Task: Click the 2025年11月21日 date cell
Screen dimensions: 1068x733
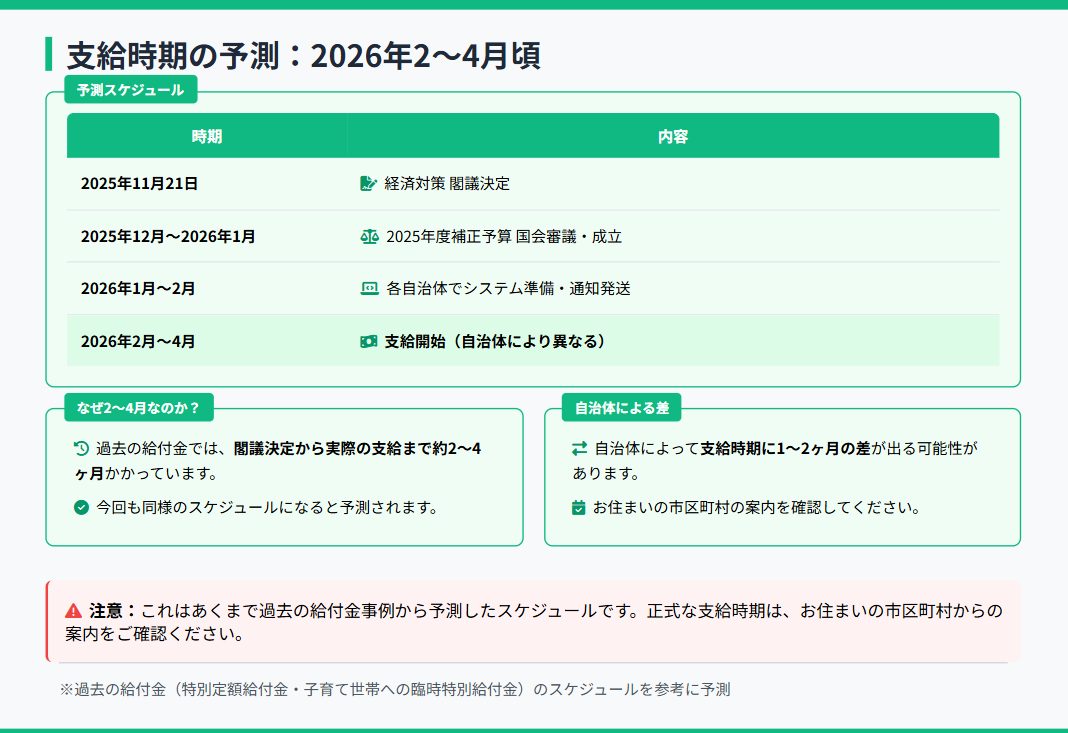Action: 139,184
